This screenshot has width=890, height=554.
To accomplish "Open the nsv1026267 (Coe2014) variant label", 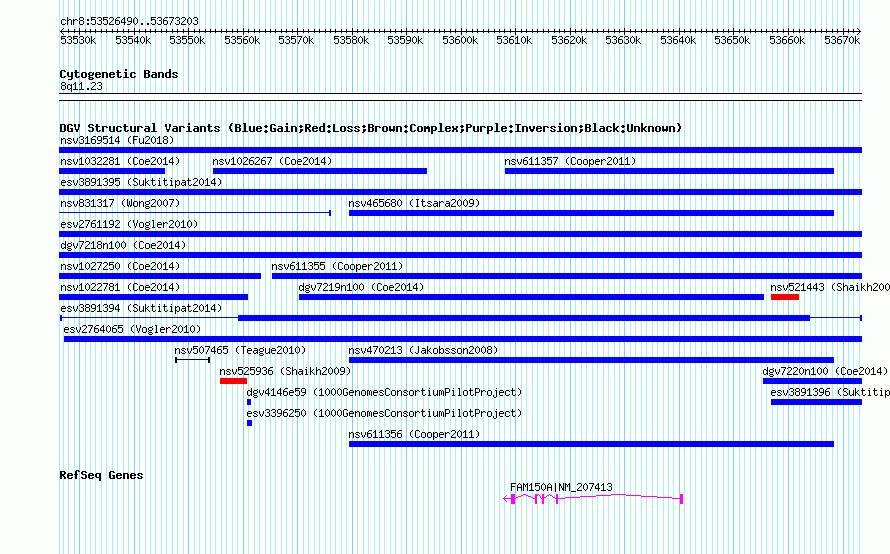I will point(272,161).
